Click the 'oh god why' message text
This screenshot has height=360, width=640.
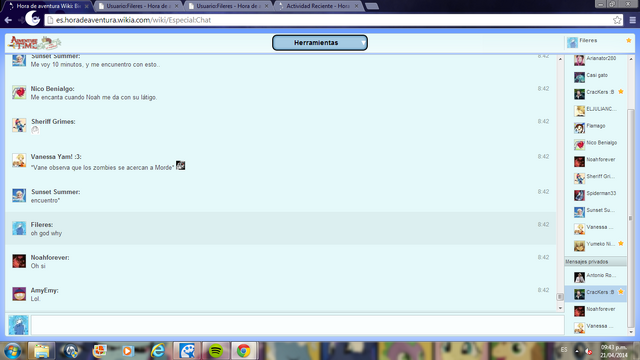(46, 233)
